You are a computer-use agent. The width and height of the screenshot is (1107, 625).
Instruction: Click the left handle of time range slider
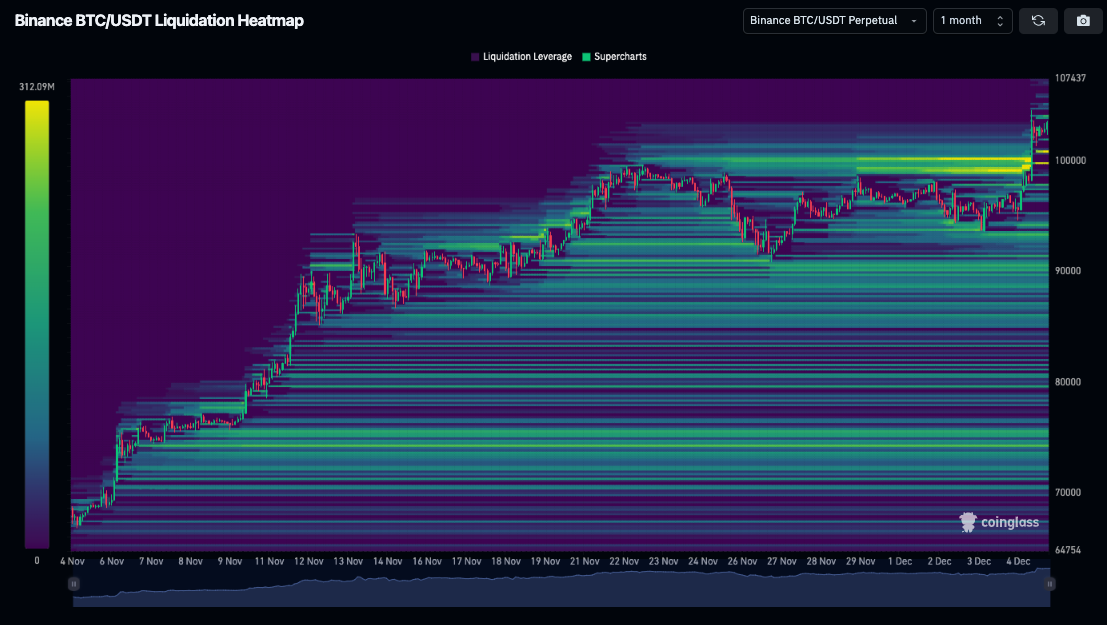[73, 584]
